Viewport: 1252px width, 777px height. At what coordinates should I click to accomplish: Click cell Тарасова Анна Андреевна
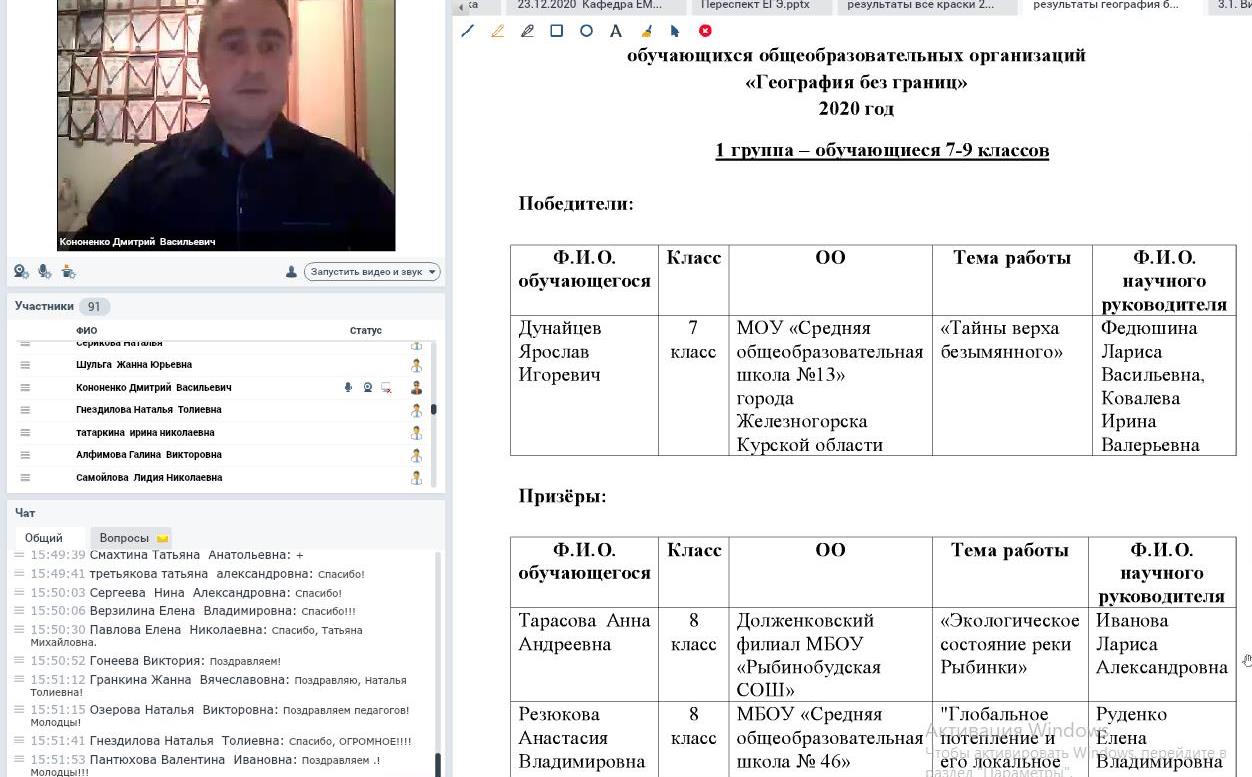tap(584, 655)
